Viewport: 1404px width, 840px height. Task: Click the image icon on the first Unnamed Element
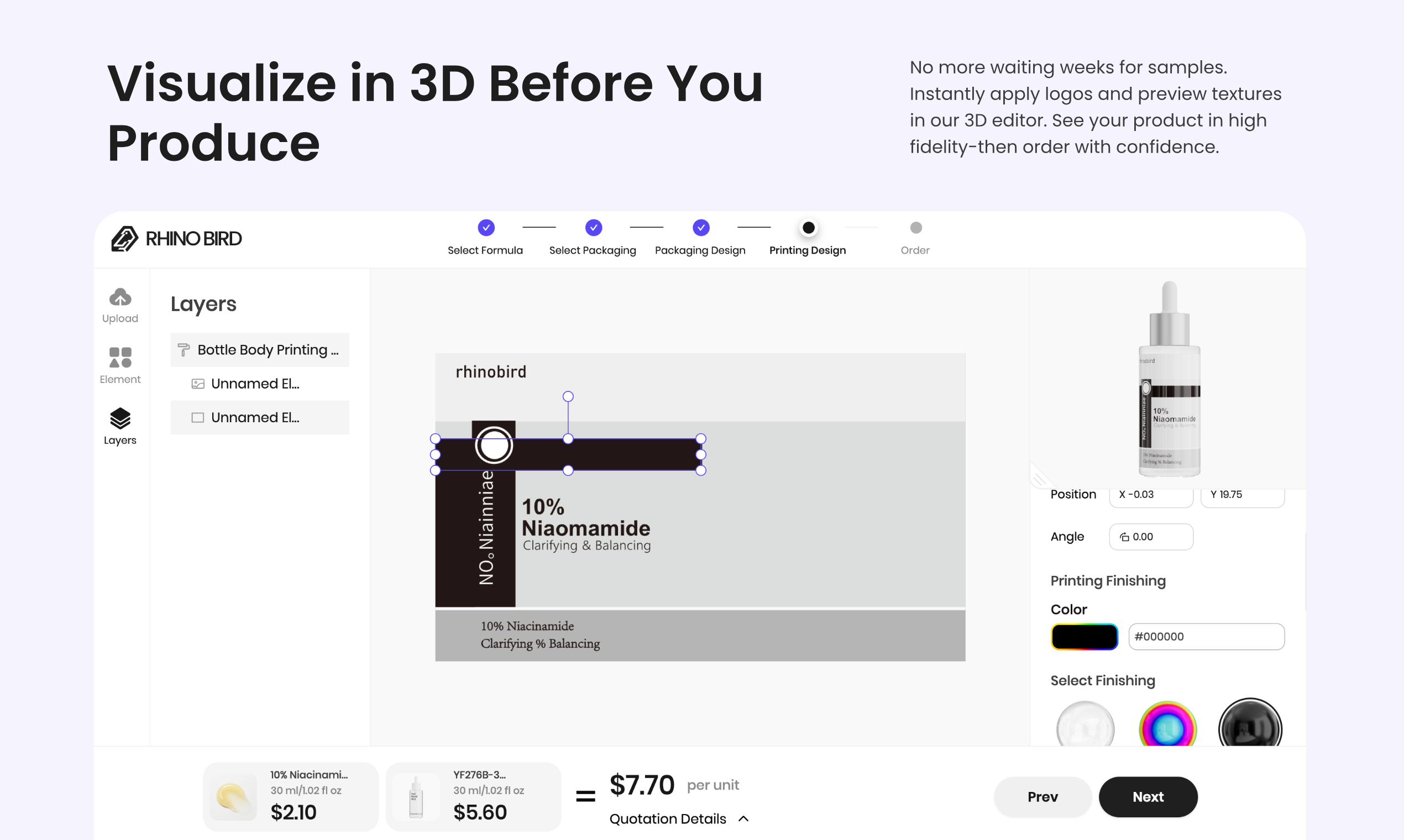tap(197, 383)
